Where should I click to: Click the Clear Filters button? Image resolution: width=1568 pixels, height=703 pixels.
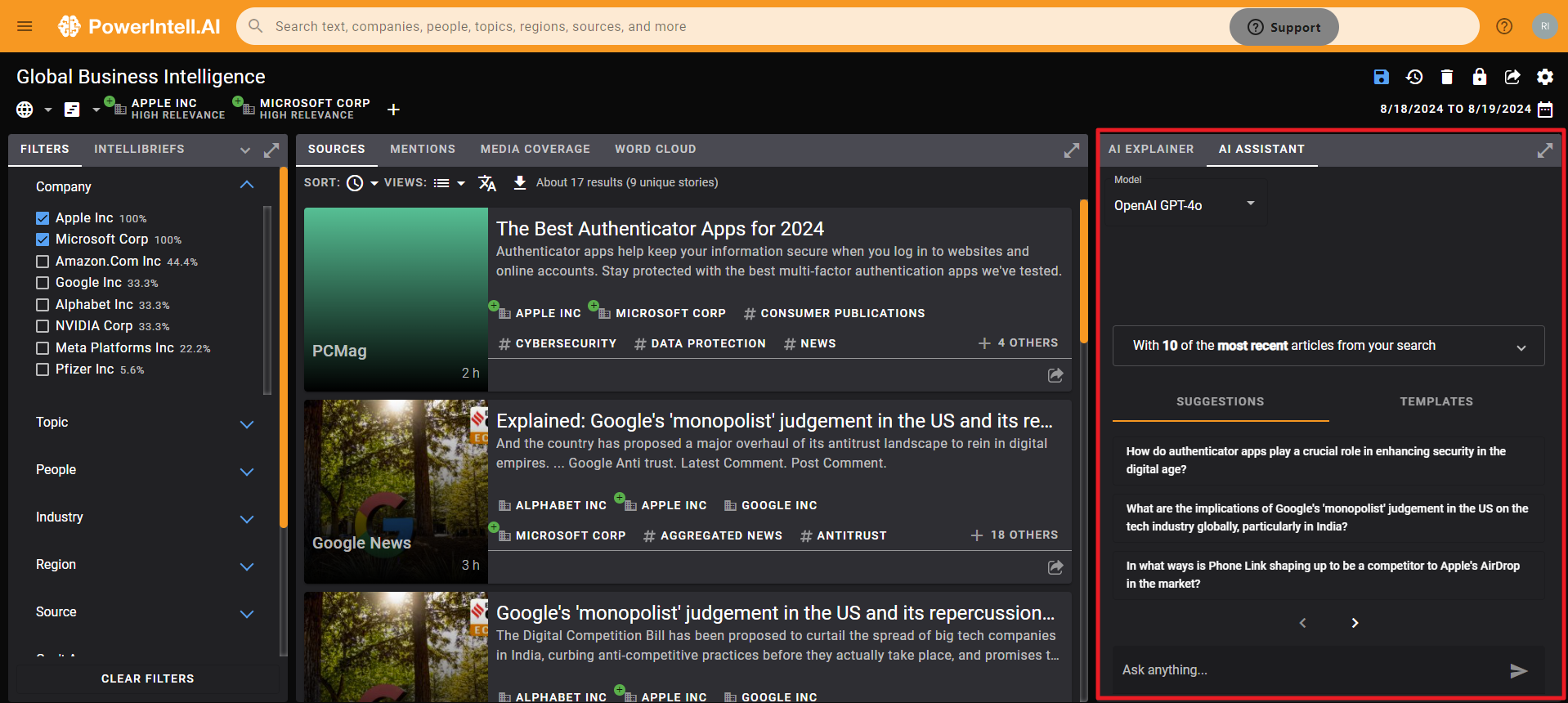tap(148, 678)
